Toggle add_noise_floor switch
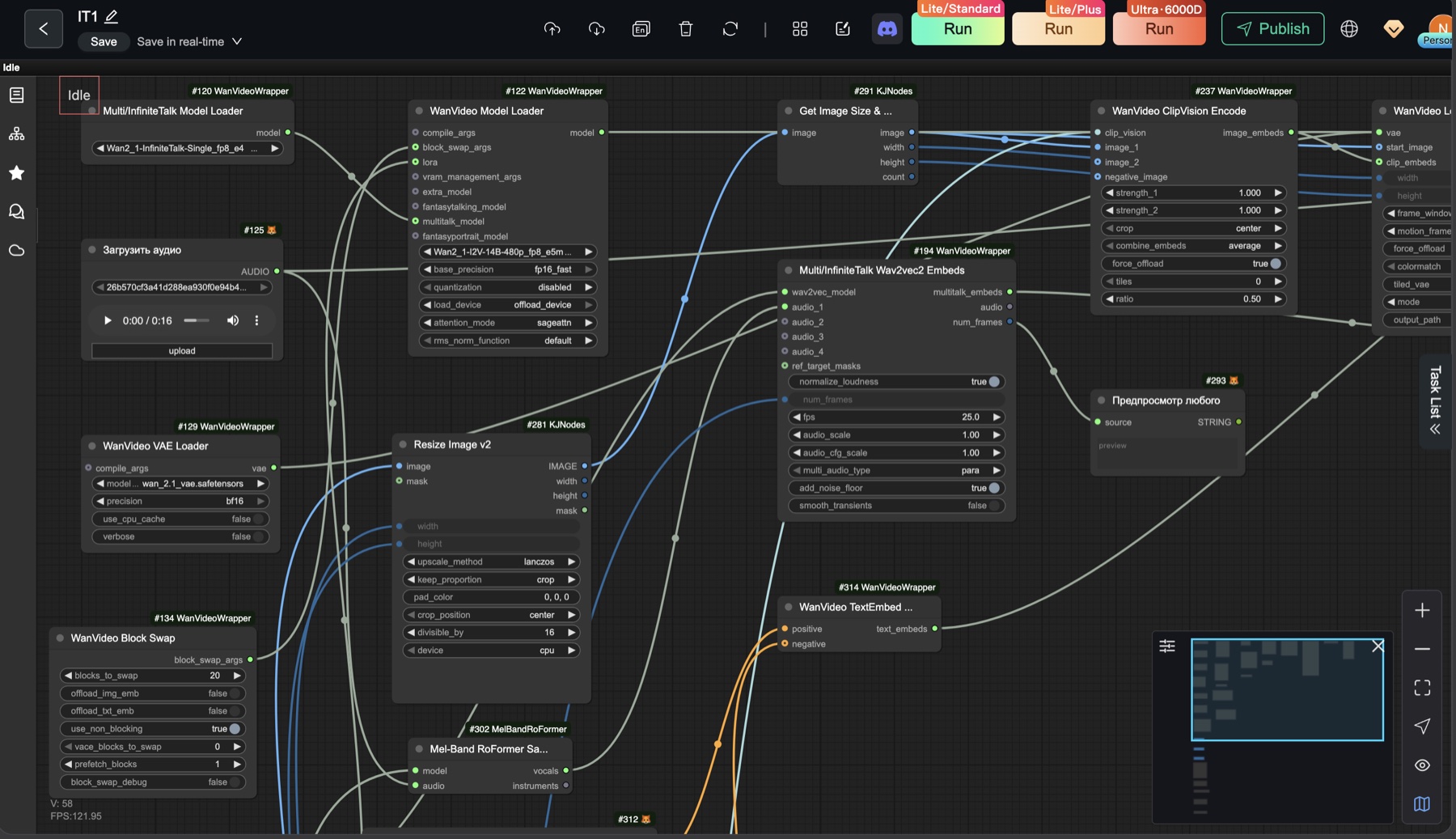Viewport: 1456px width, 839px height. pyautogui.click(x=897, y=488)
